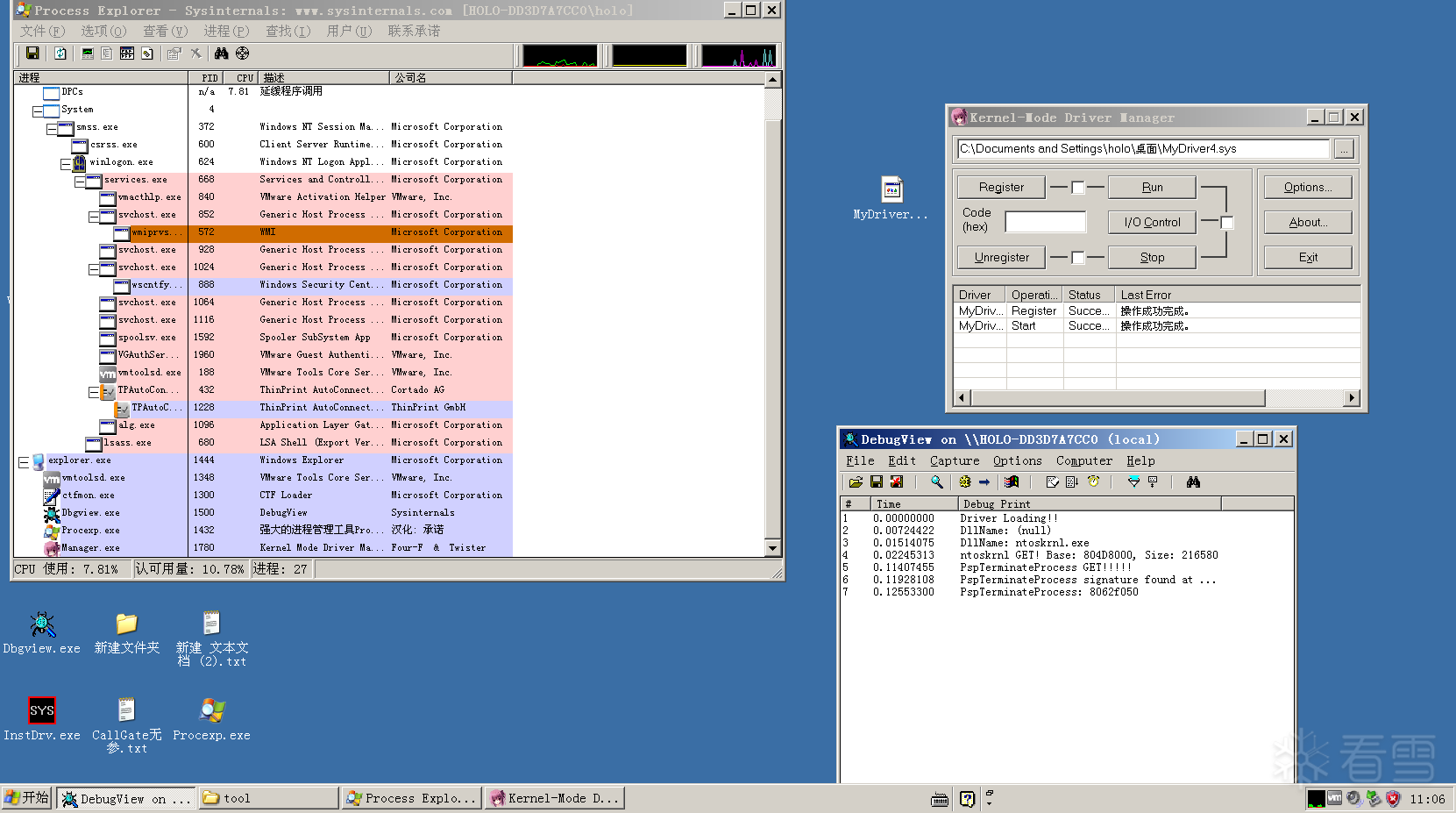
Task: Click the commit history graph in Process Explorer
Action: pyautogui.click(x=650, y=55)
